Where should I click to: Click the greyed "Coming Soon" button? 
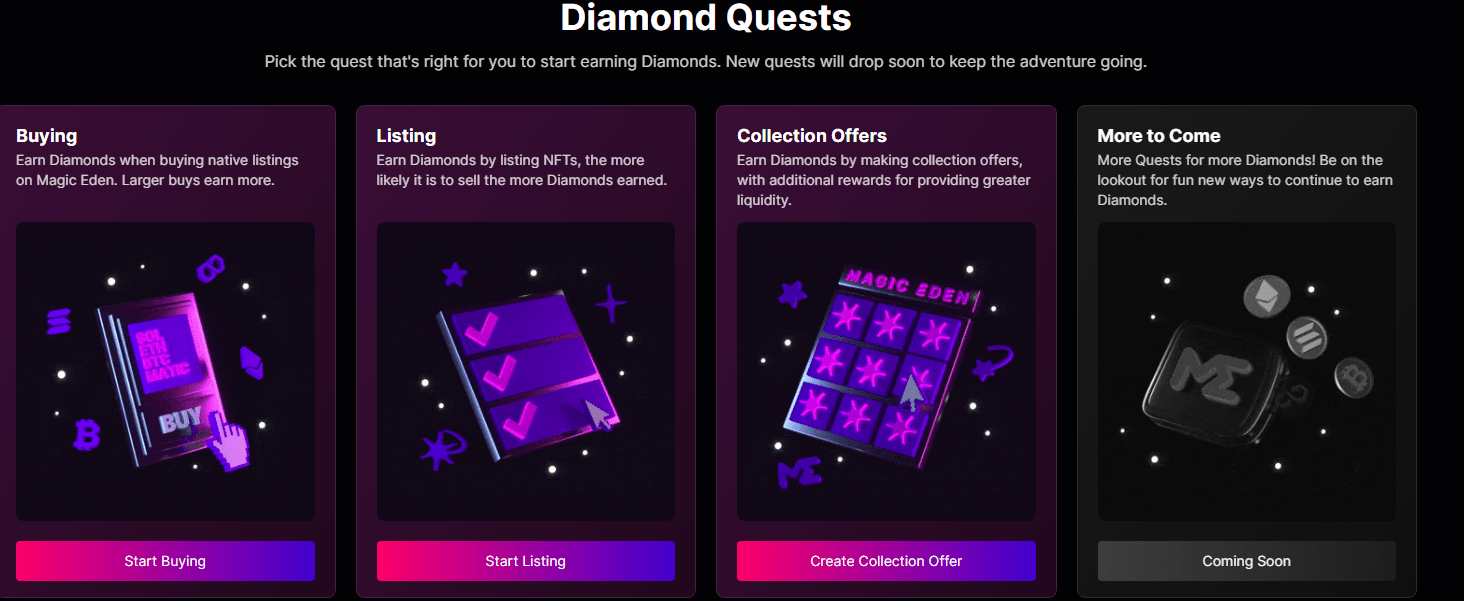pos(1246,561)
